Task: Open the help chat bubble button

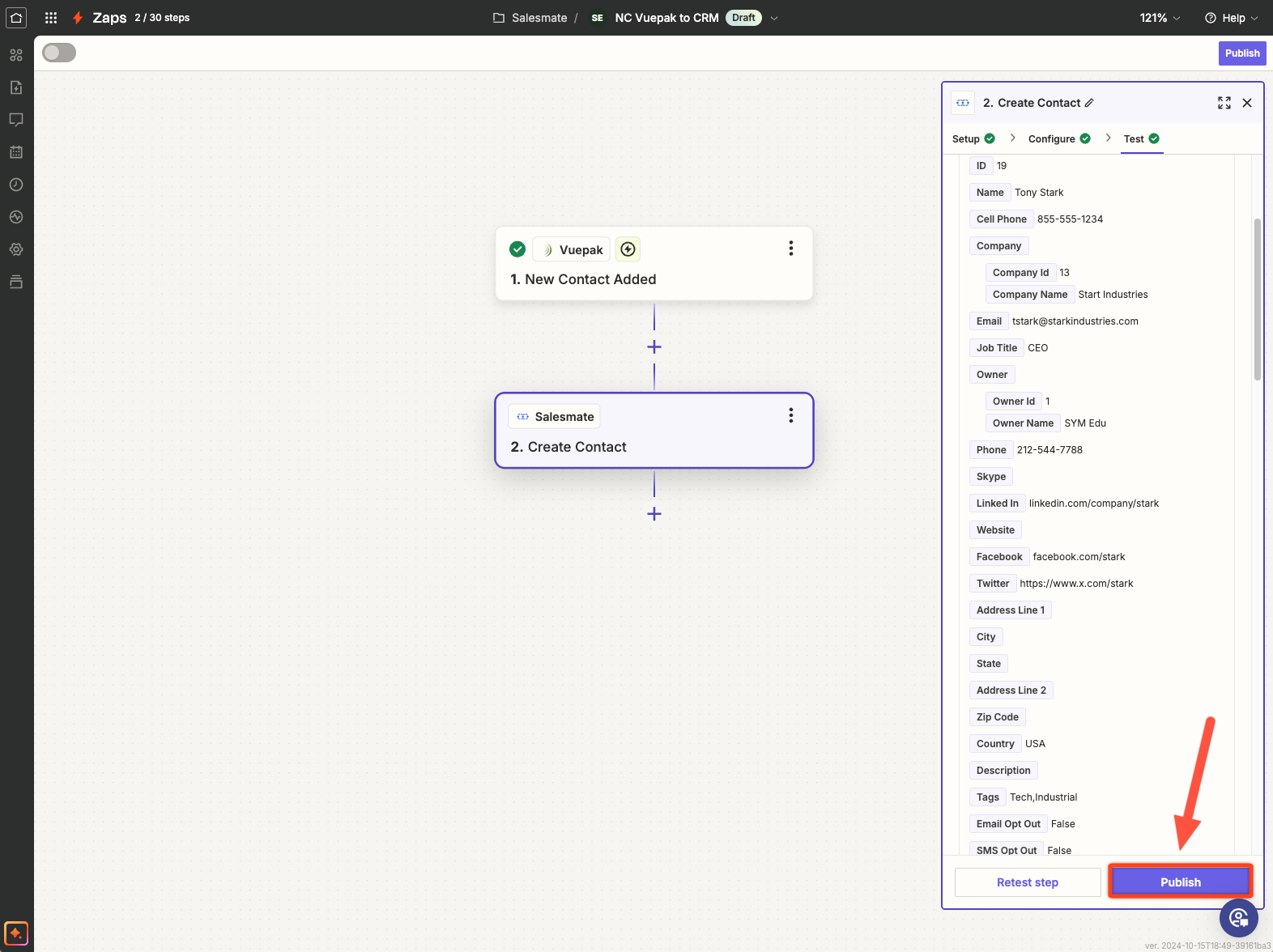Action: click(1238, 917)
